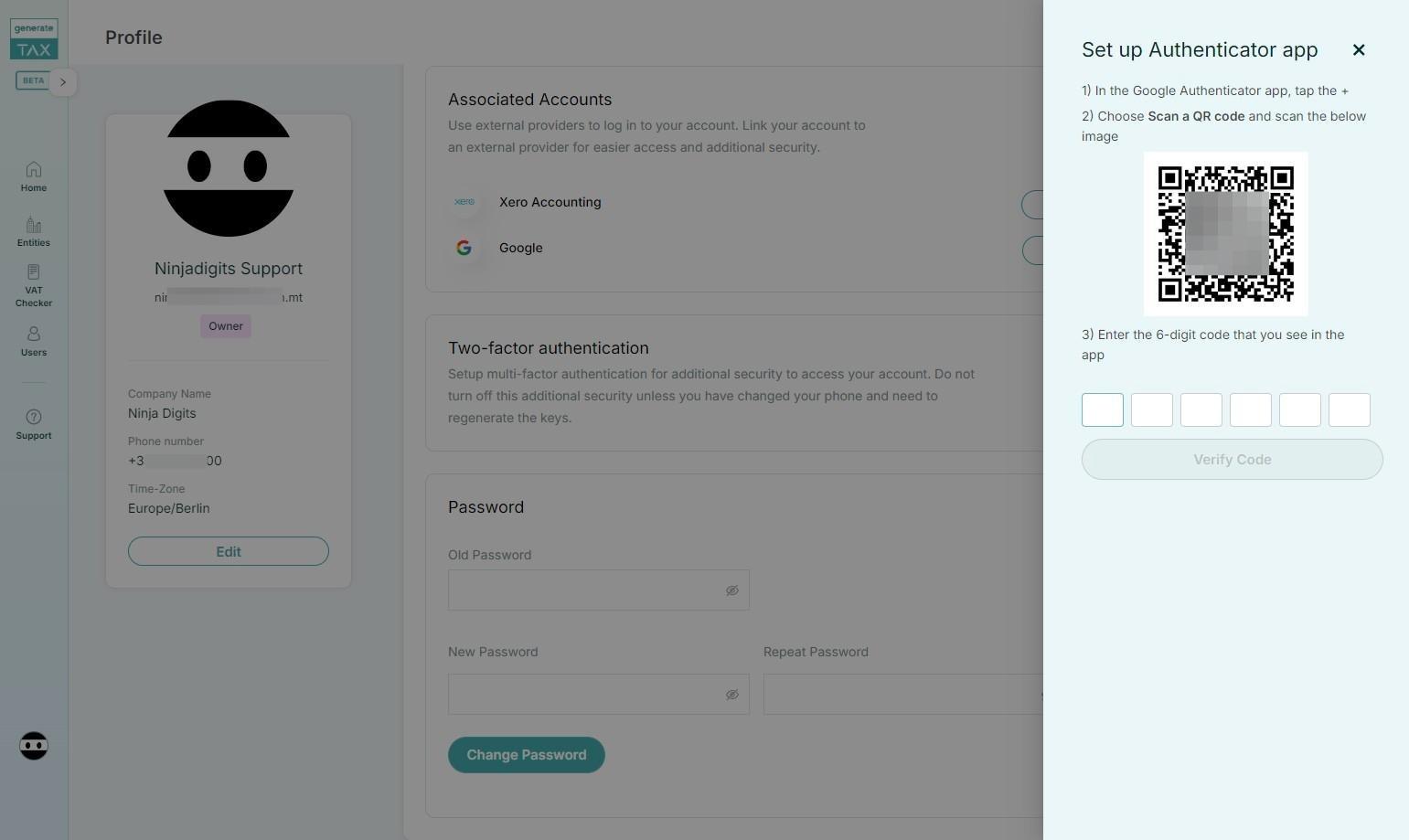Click the Ninjadigits Support name
1409x840 pixels.
click(229, 269)
